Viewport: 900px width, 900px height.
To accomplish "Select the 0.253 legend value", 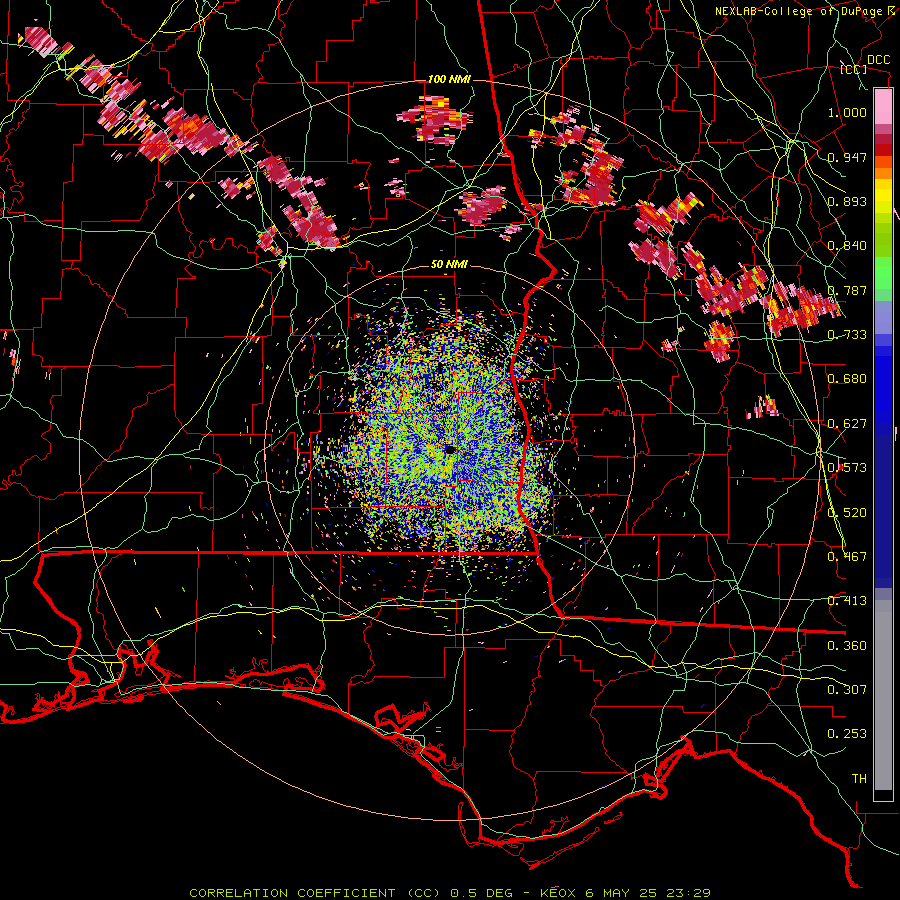I will point(847,734).
